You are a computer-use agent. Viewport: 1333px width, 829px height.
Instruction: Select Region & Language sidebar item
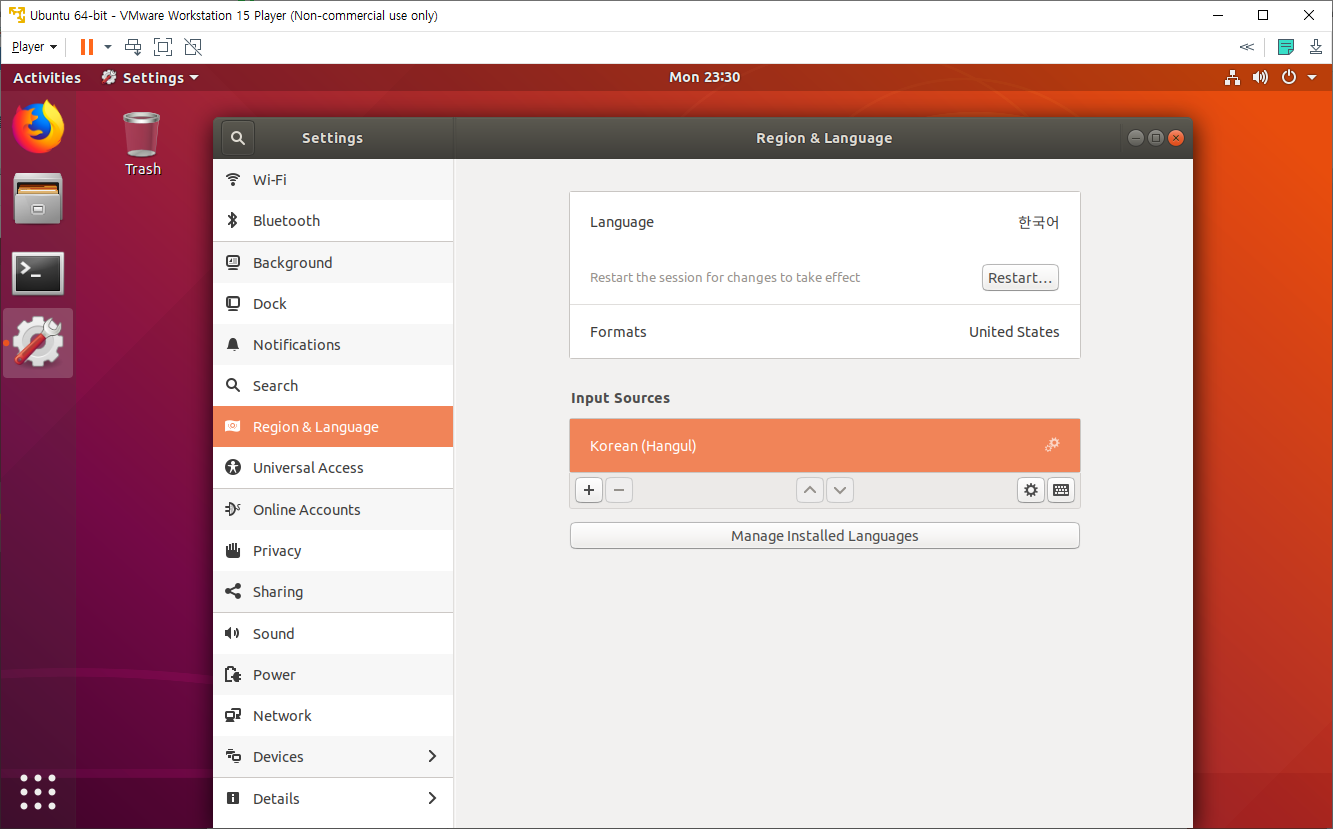333,426
